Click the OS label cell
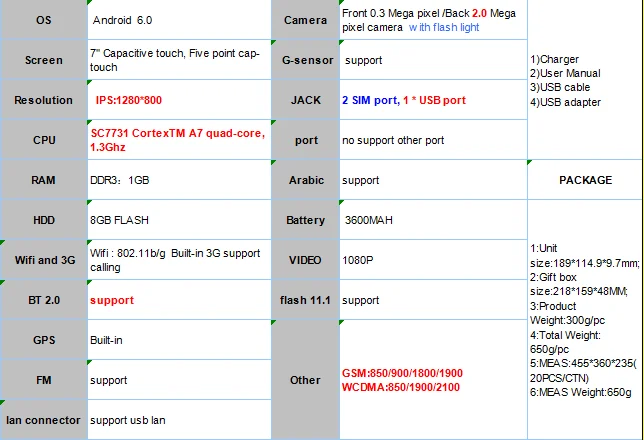This screenshot has height=440, width=644. [43, 20]
